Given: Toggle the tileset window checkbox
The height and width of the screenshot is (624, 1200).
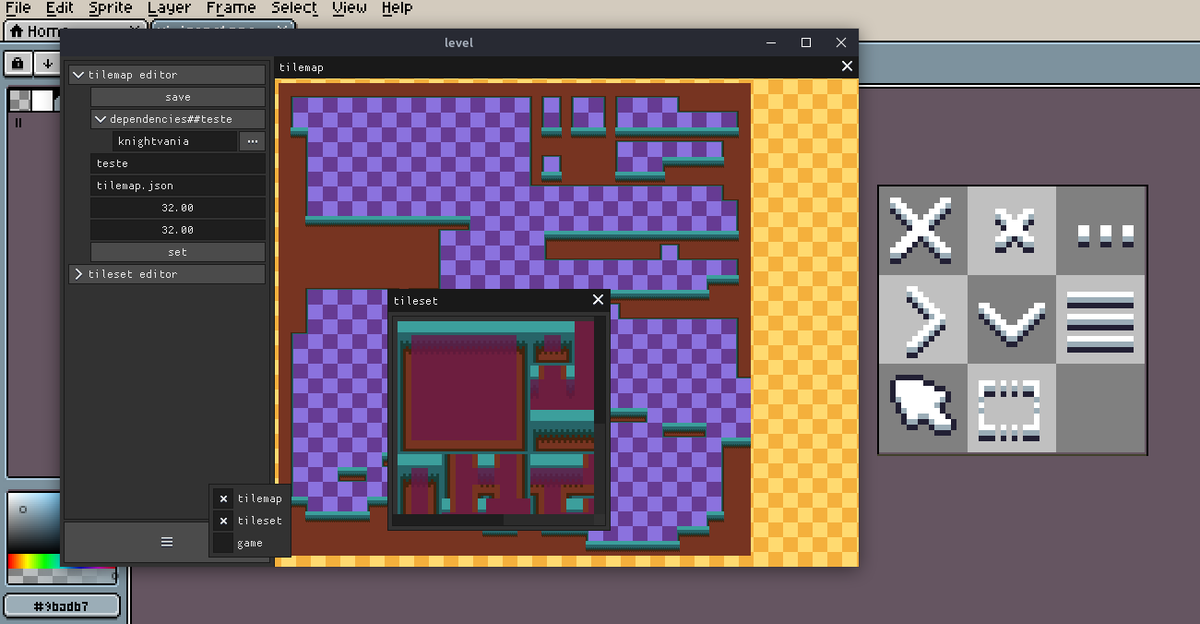Looking at the screenshot, I should (223, 520).
